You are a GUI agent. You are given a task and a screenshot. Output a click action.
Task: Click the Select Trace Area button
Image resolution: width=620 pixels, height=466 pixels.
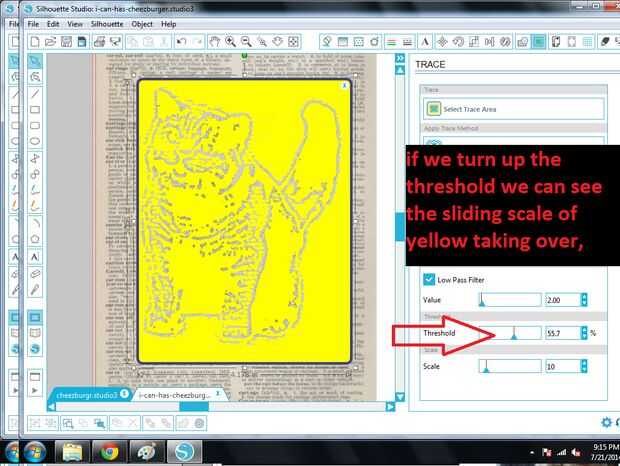(513, 109)
